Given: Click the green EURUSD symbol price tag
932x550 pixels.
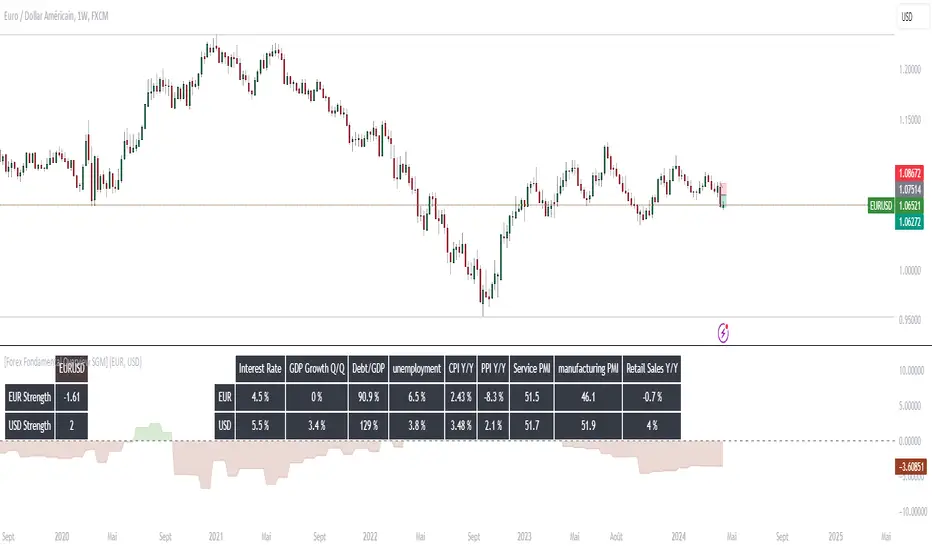Looking at the screenshot, I should 880,205.
